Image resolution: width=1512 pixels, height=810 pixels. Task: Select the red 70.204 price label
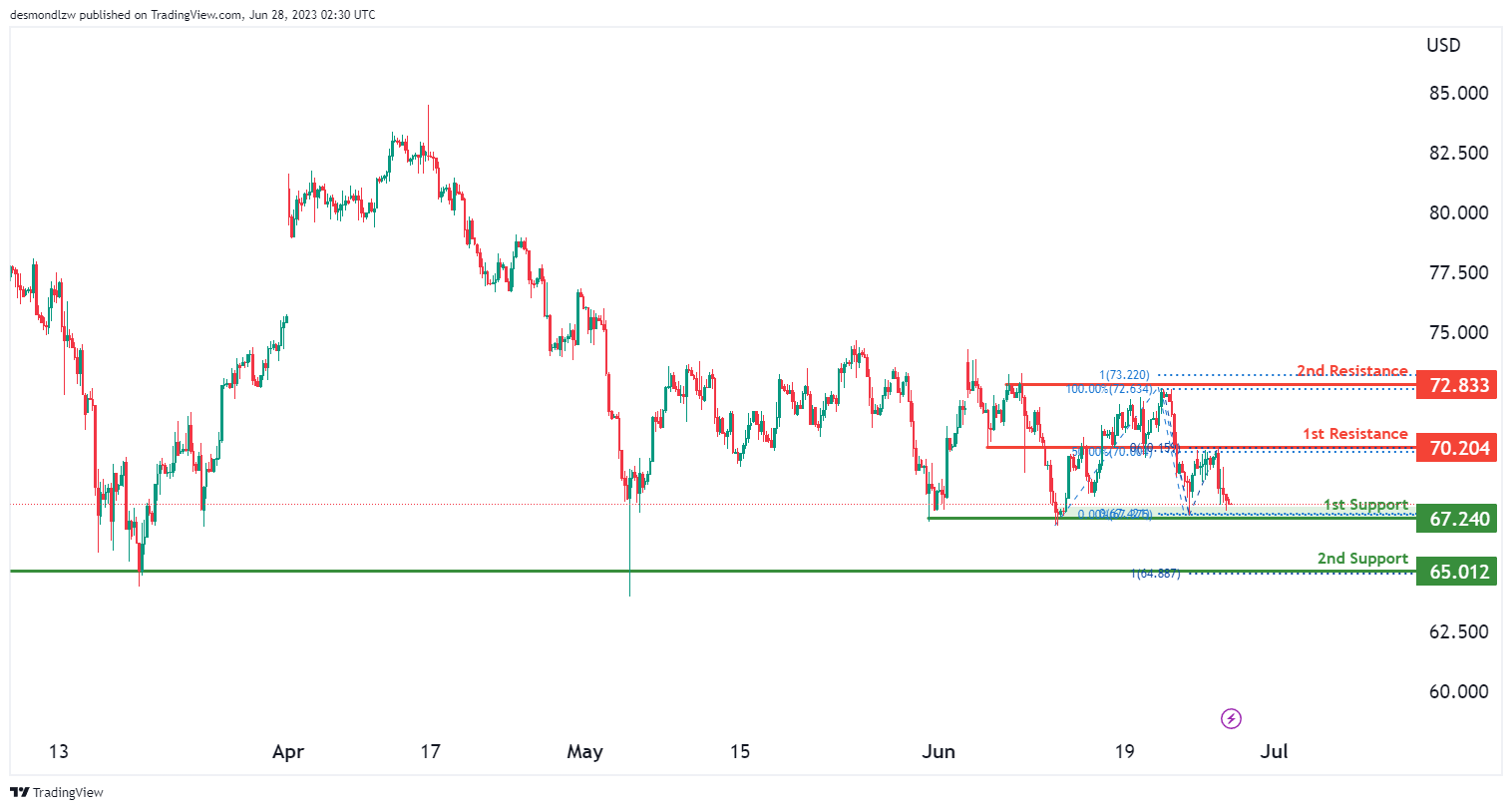point(1457,448)
